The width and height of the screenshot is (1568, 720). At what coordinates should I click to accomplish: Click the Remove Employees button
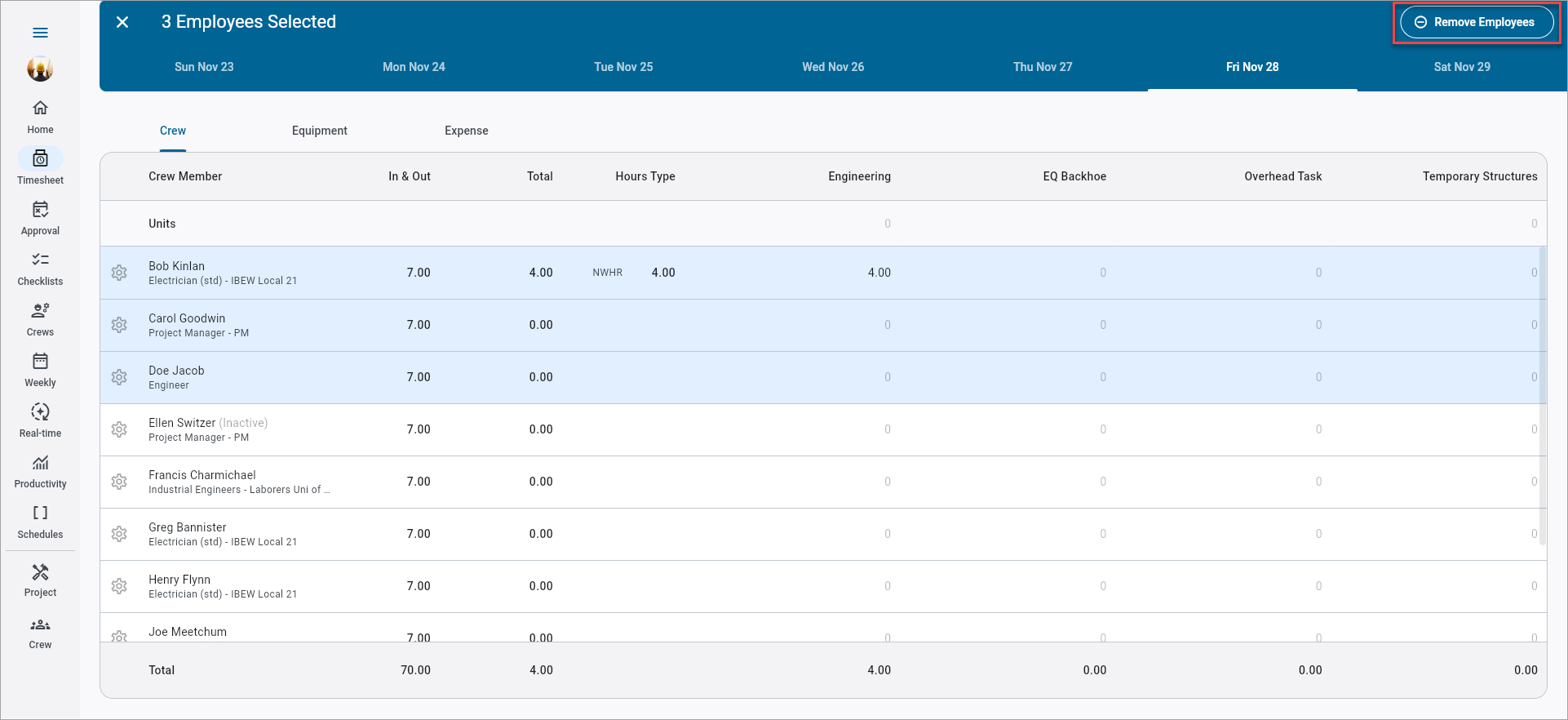(x=1477, y=22)
